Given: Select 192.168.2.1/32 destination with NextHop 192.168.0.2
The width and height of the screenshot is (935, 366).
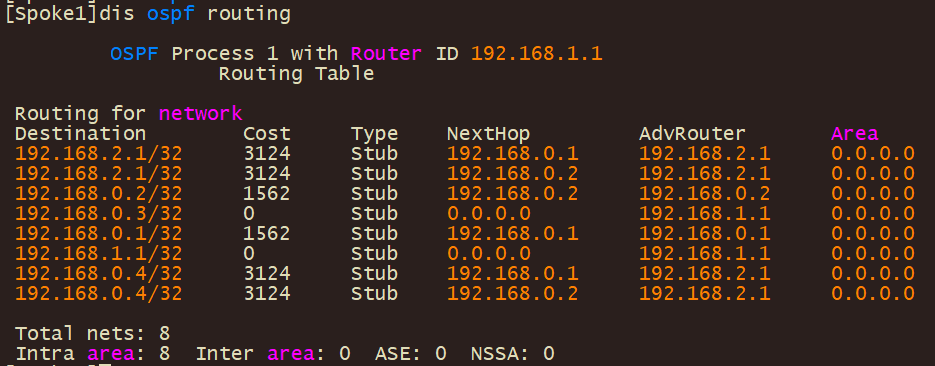Looking at the screenshot, I should (x=98, y=173).
